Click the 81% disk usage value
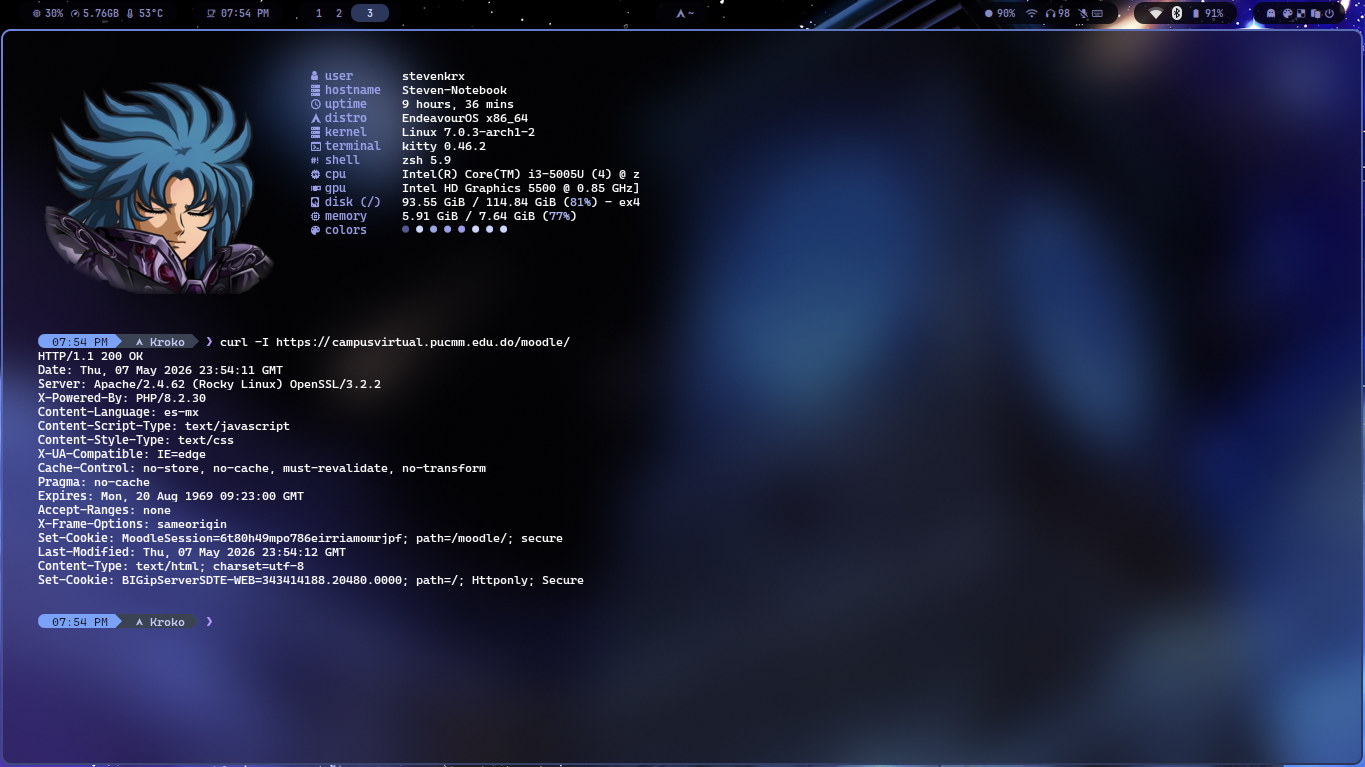1365x767 pixels. [581, 202]
